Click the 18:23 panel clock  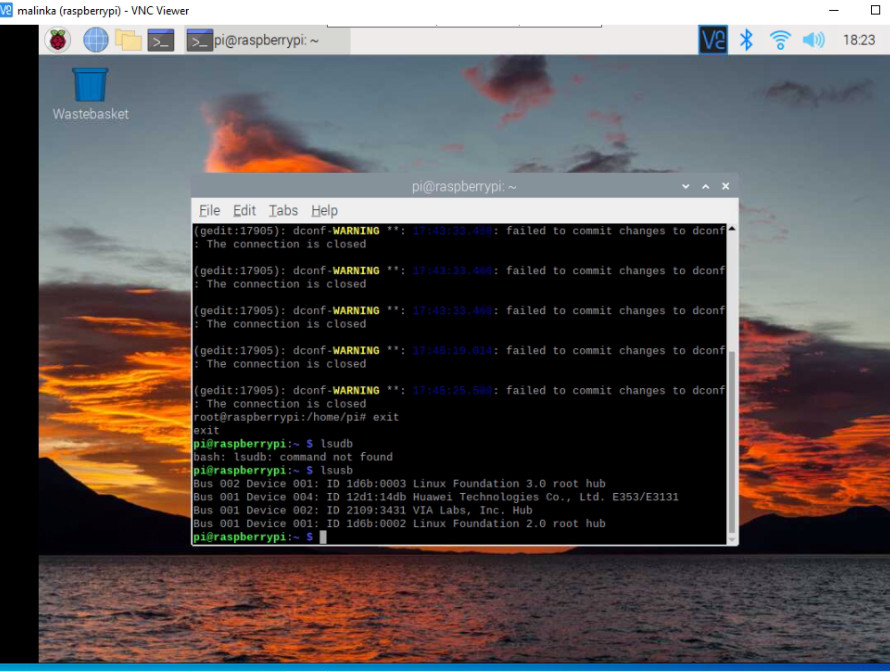click(x=859, y=40)
